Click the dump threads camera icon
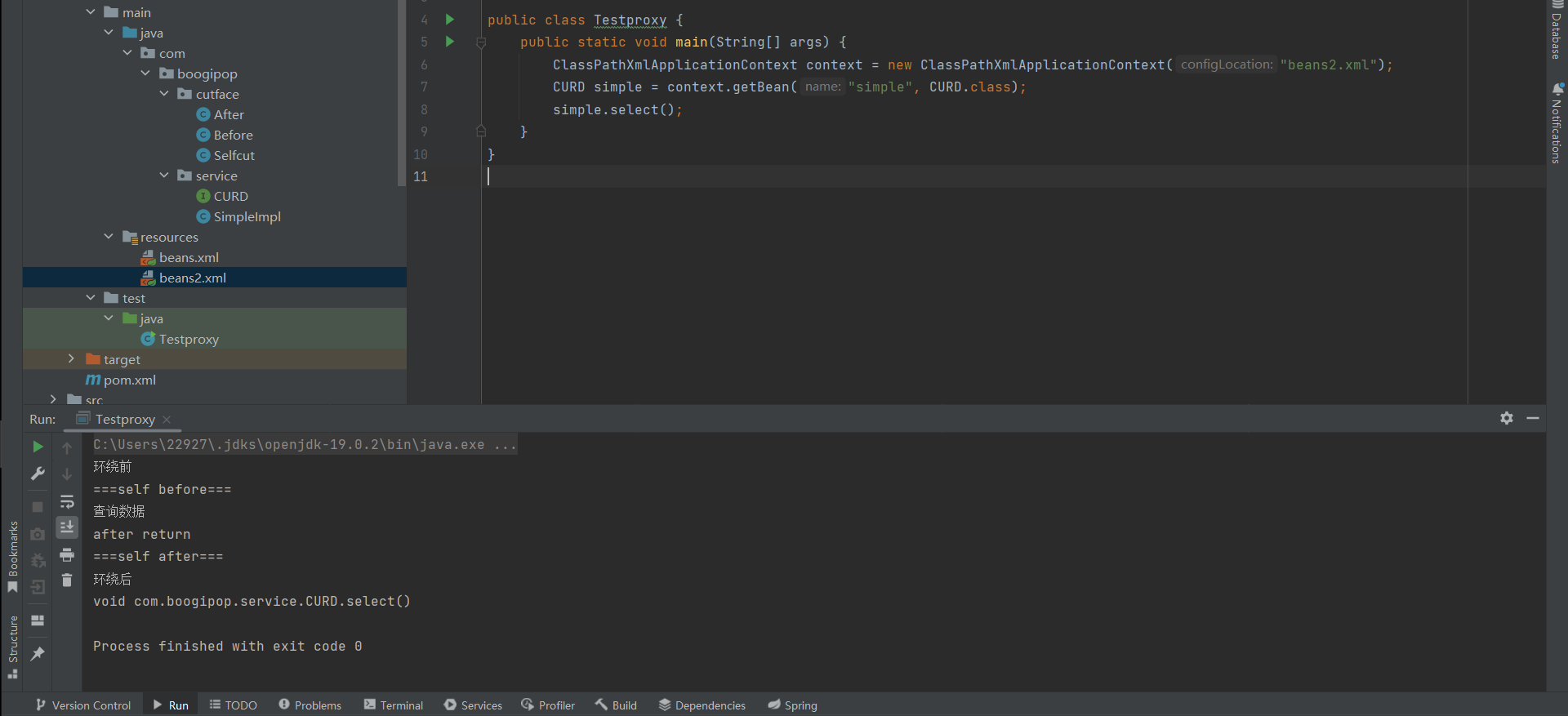Image resolution: width=1568 pixels, height=716 pixels. point(38,534)
